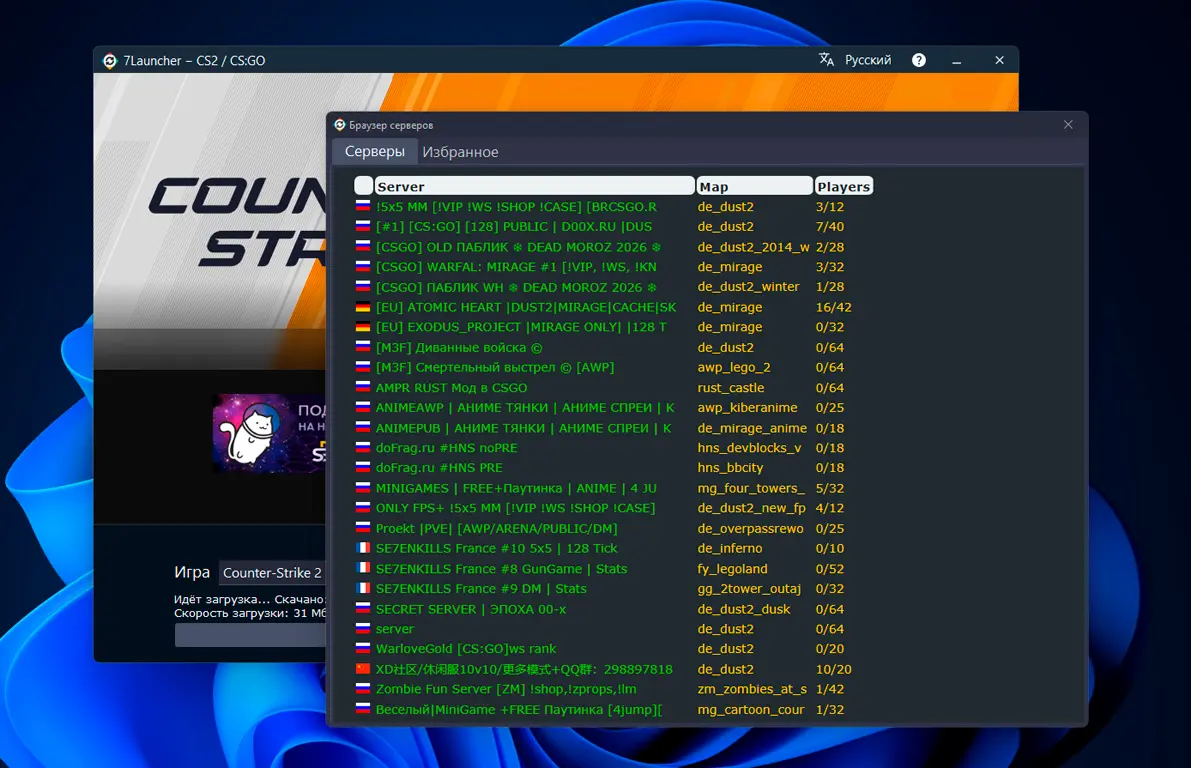Select the Серверы tab
This screenshot has height=768, width=1191.
pos(374,152)
